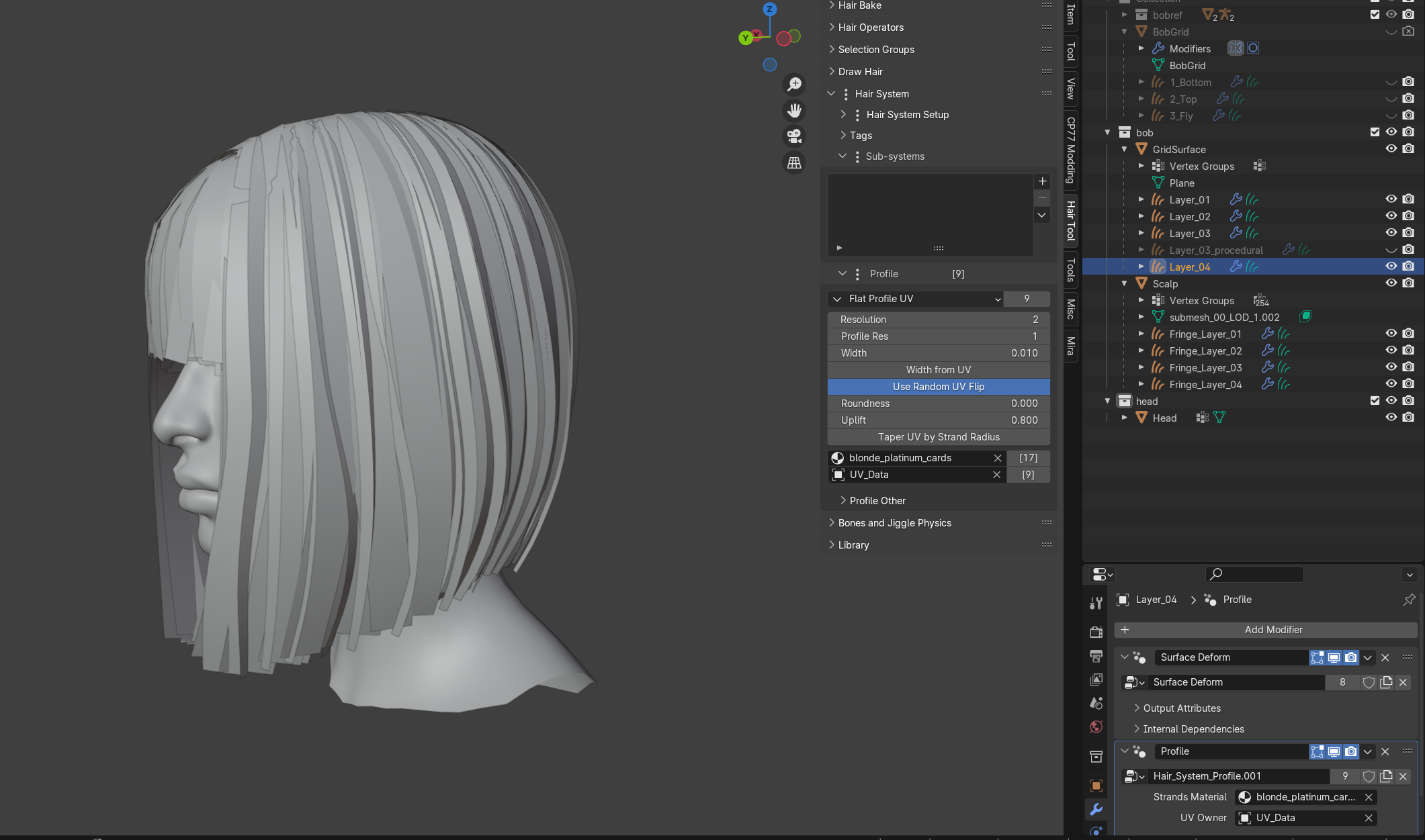
Task: Click the add sub-system plus button
Action: tap(1042, 181)
